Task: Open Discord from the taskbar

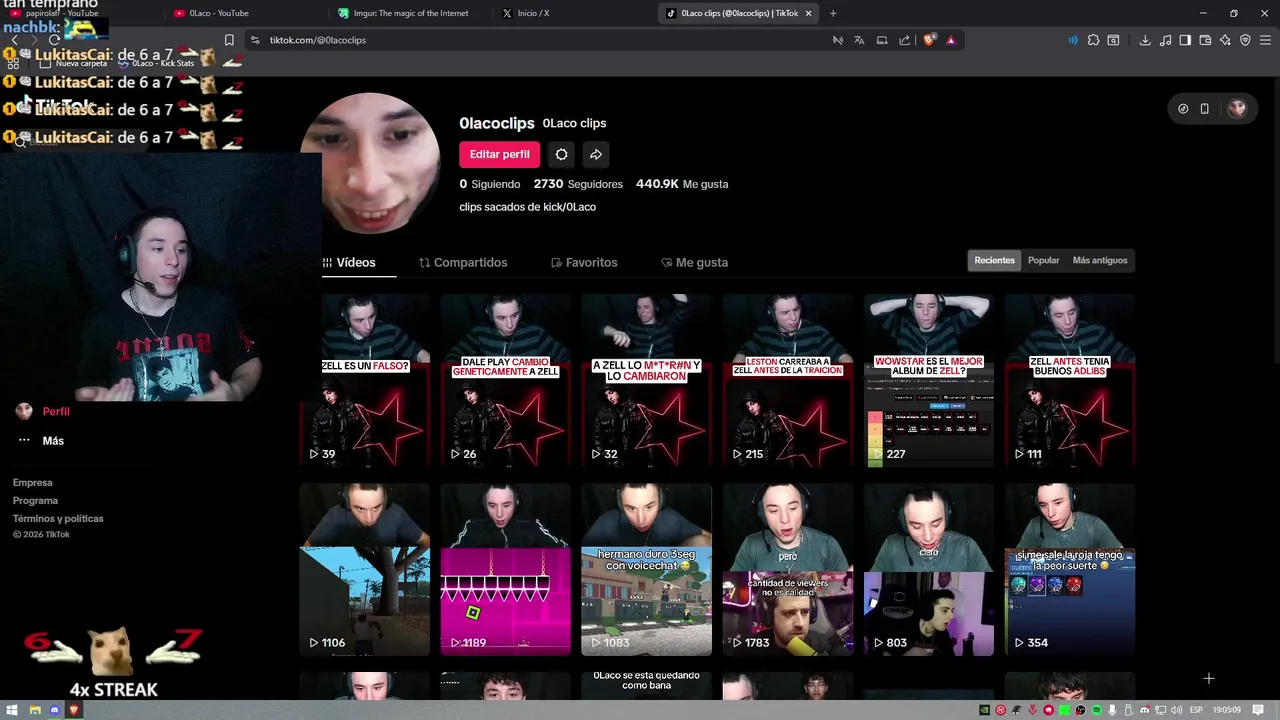Action: tap(54, 710)
